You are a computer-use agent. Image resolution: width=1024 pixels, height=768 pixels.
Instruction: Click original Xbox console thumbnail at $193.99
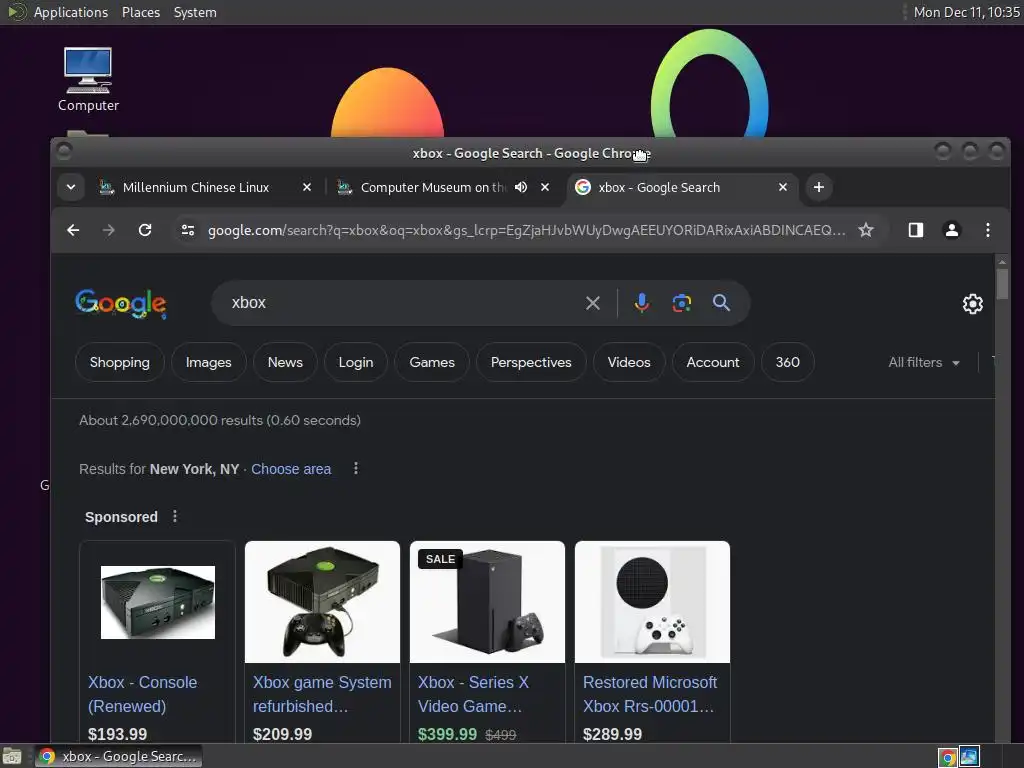157,602
